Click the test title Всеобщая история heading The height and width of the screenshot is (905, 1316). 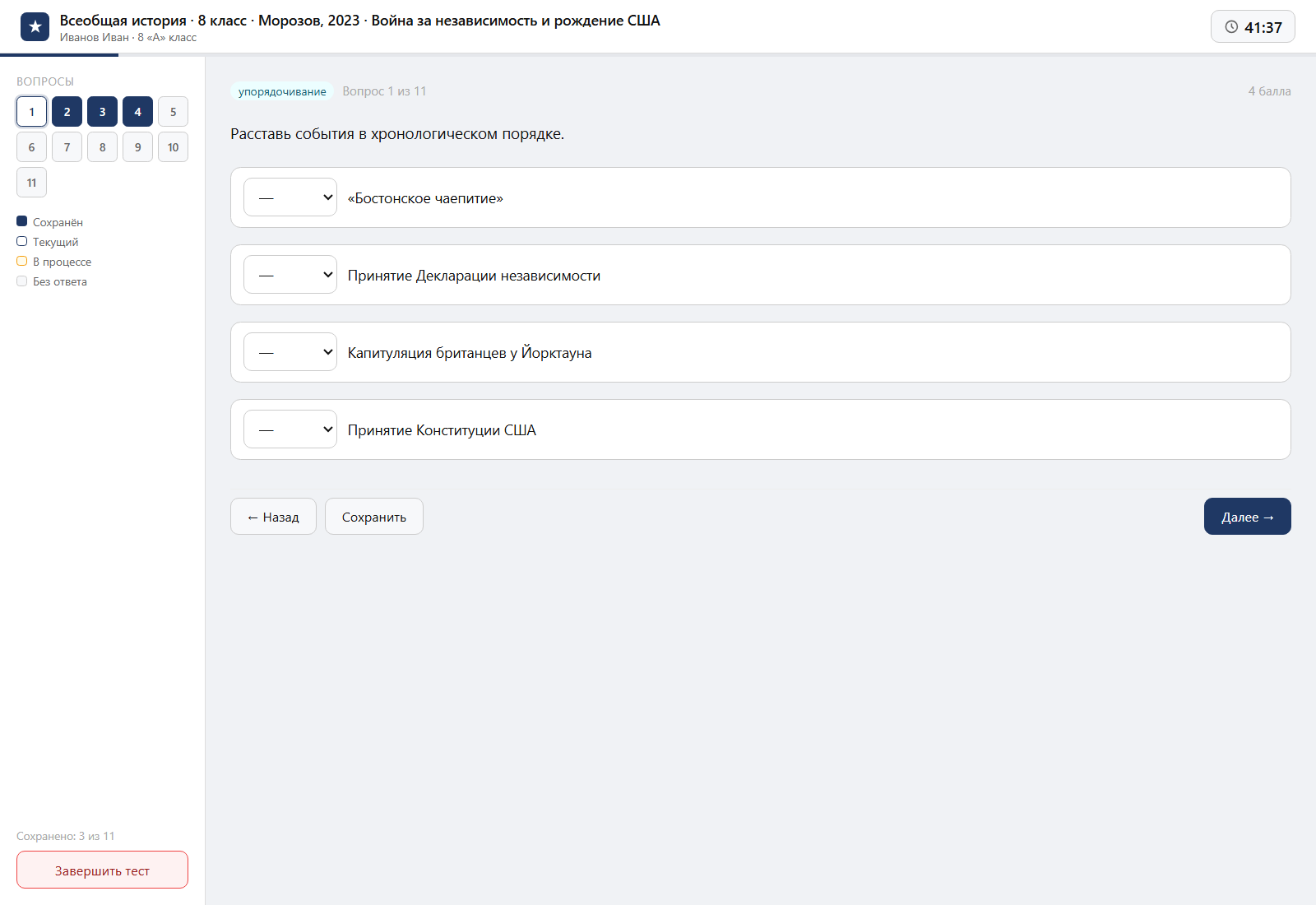pos(359,21)
